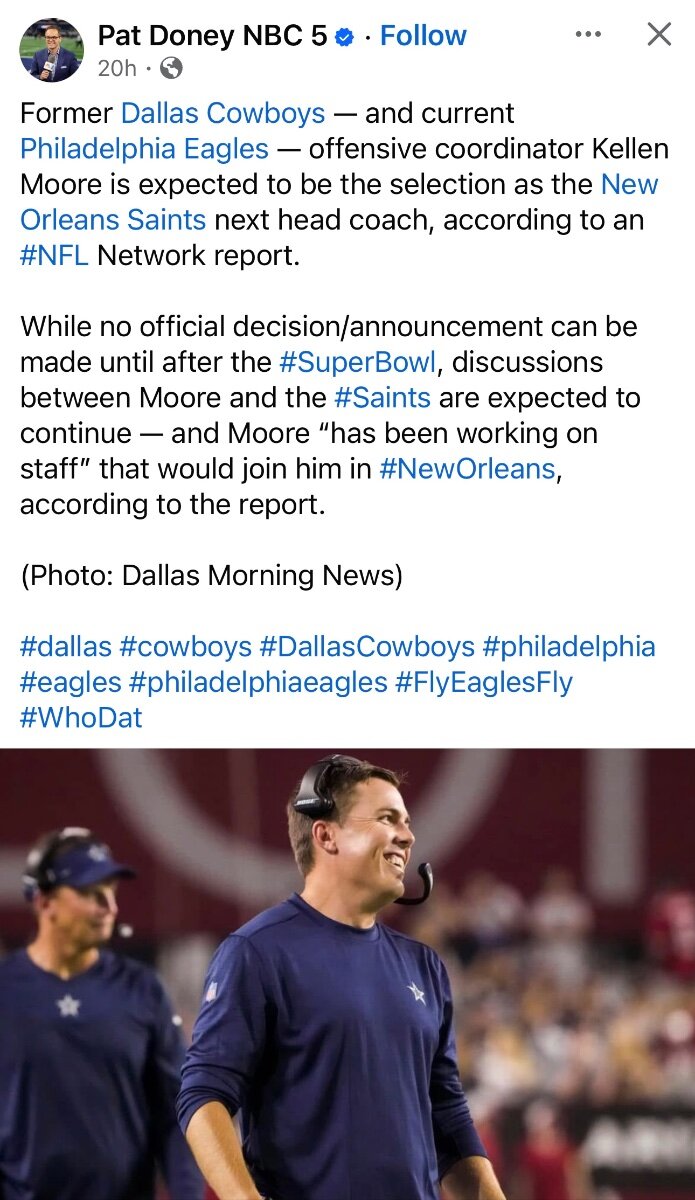Open the Philadelphia Eagles page link
Screen dimensions: 695x1200
(x=144, y=149)
